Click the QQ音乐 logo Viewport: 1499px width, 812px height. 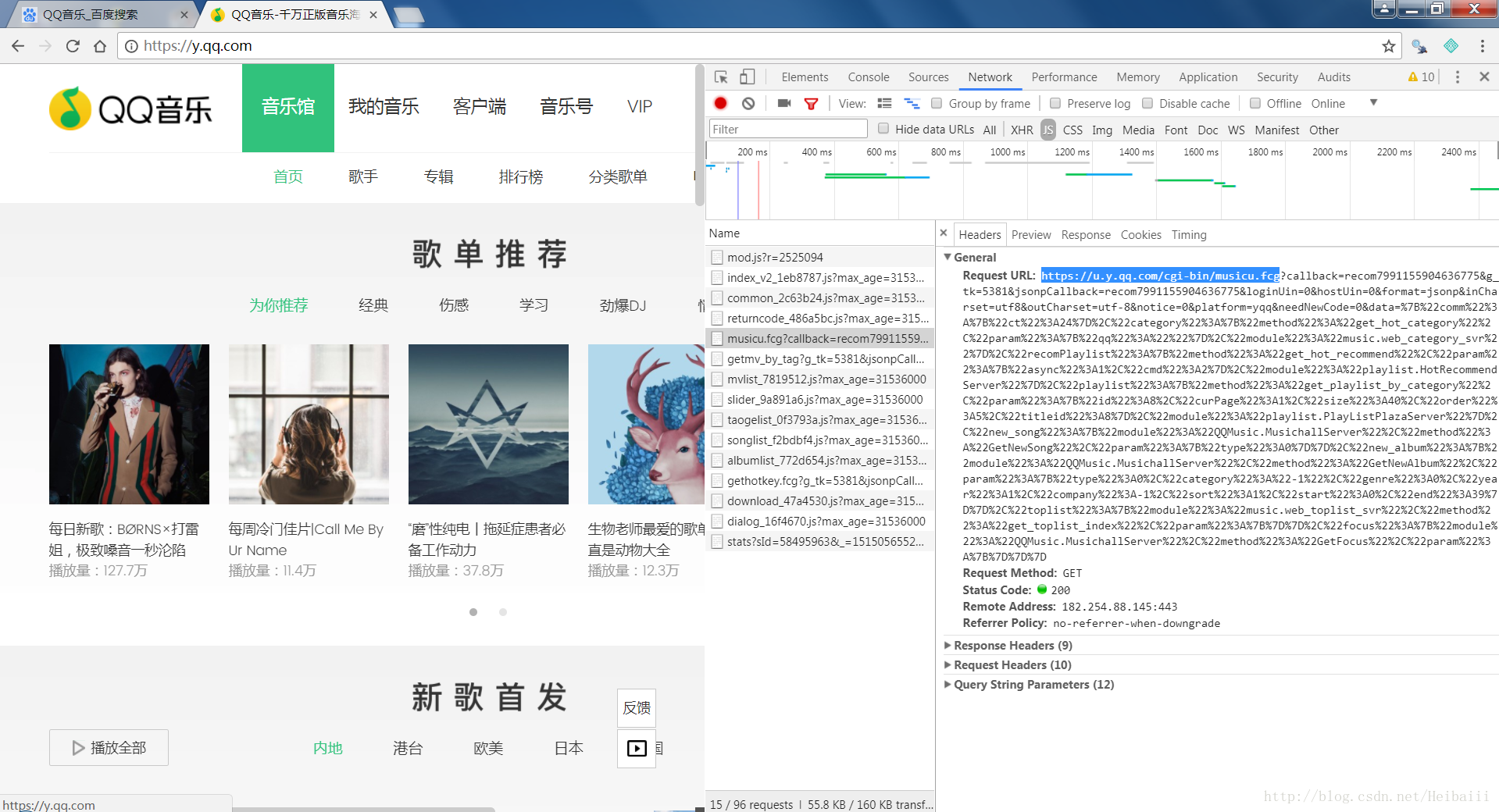pos(130,109)
